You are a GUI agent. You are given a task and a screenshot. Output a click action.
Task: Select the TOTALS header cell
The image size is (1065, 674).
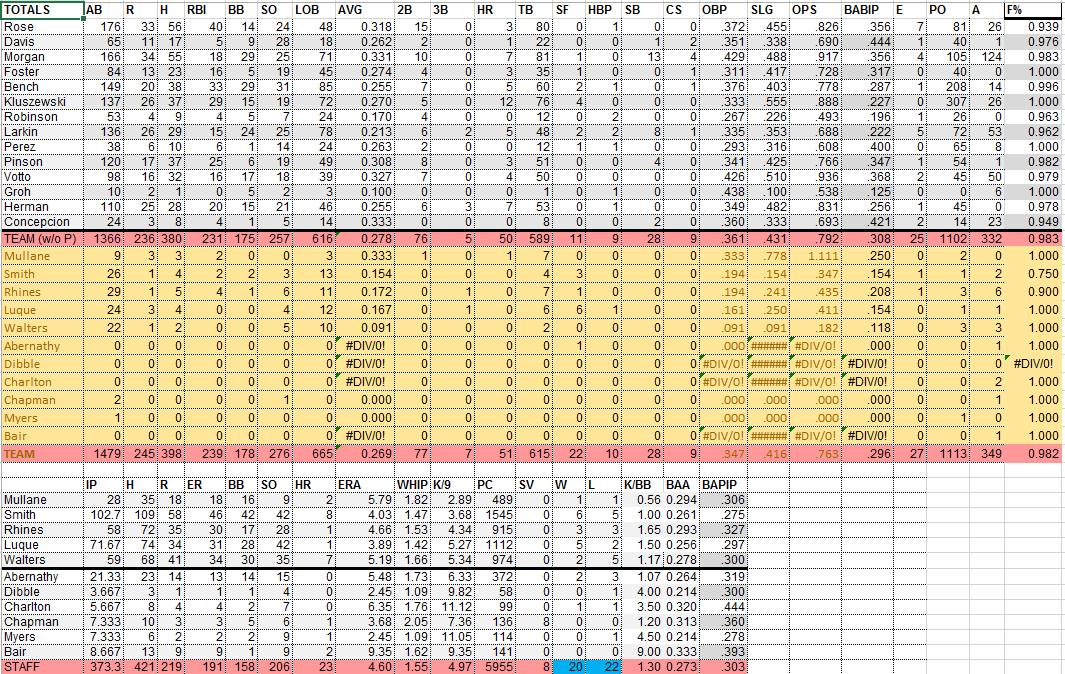click(x=42, y=10)
